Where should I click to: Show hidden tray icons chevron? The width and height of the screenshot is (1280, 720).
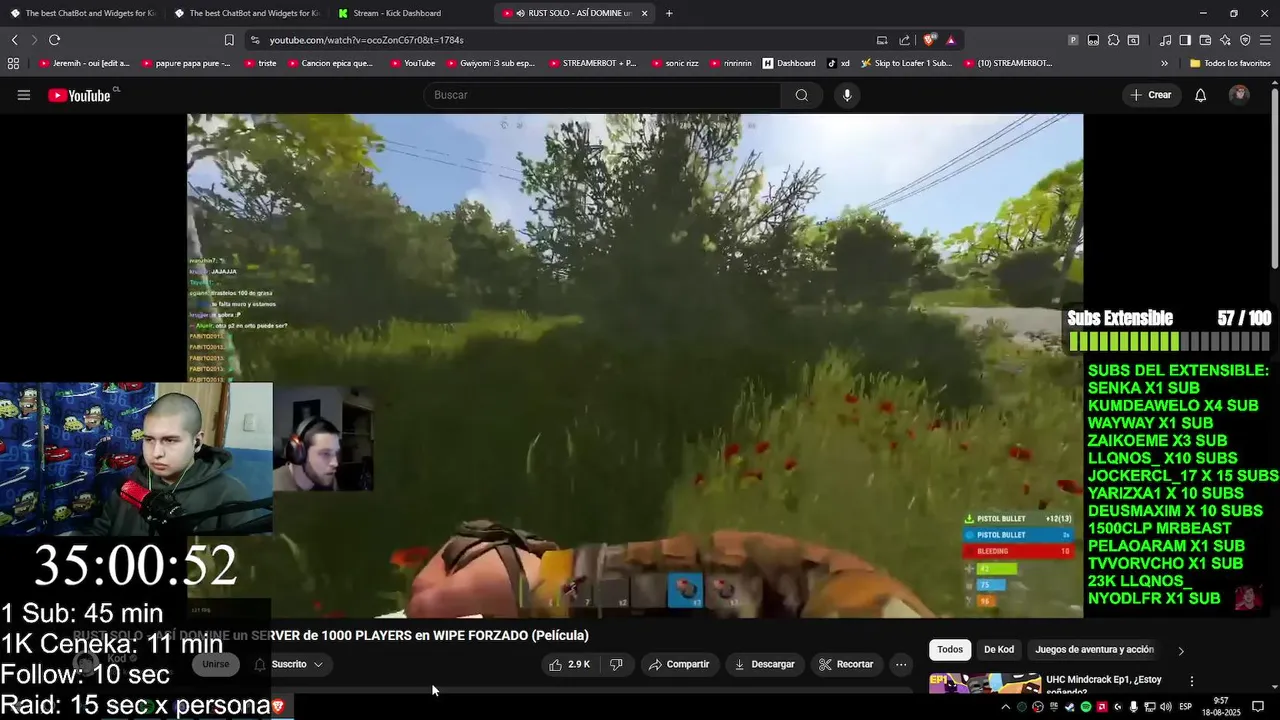pos(1005,707)
